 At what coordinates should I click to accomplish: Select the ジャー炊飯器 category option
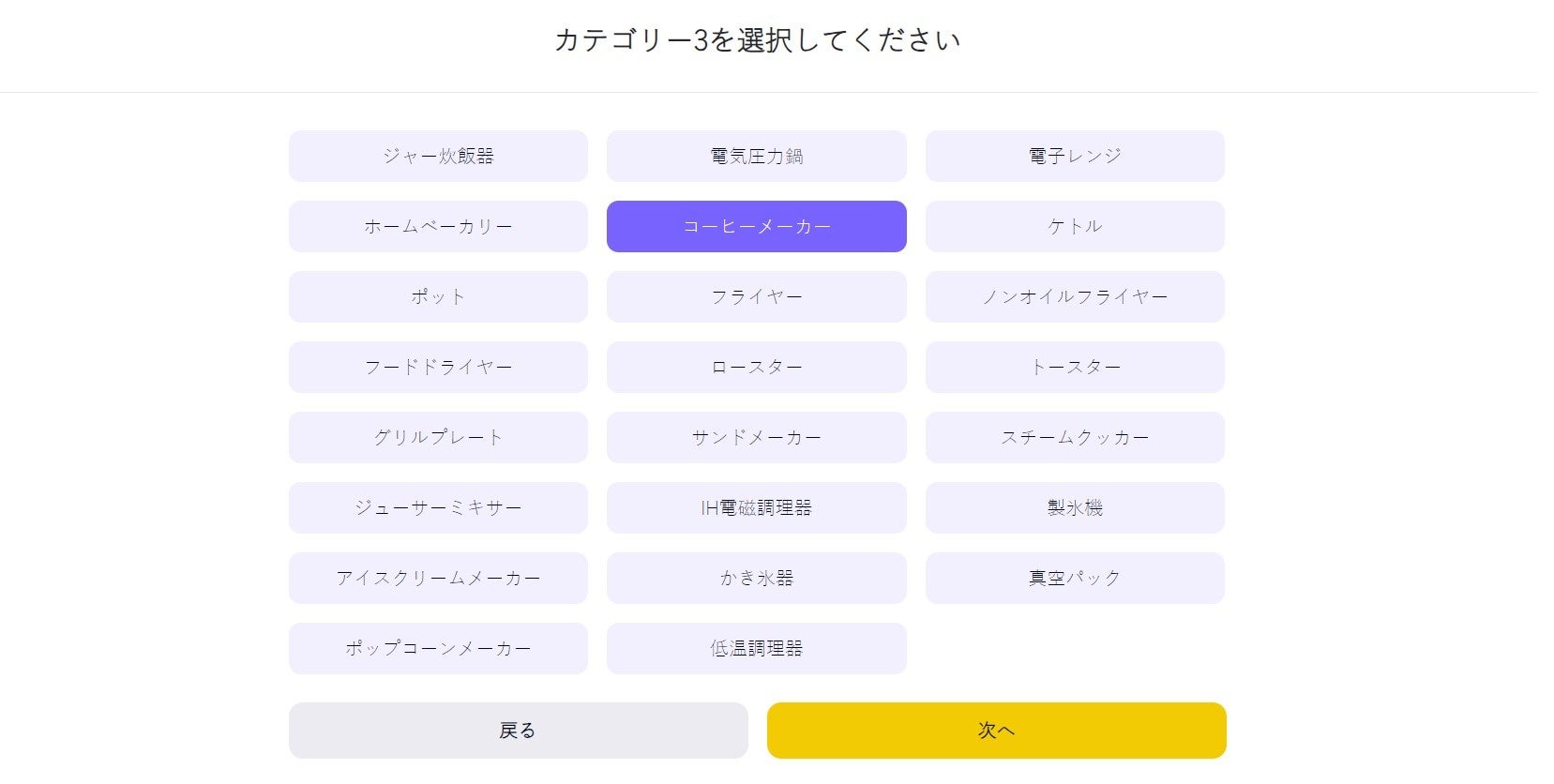point(438,156)
